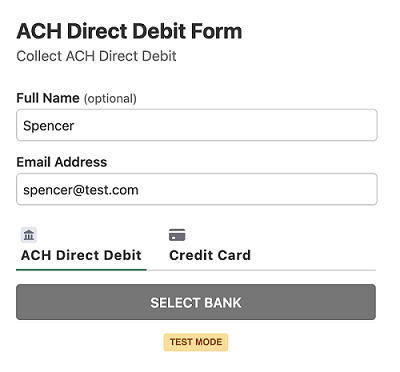The height and width of the screenshot is (372, 400).
Task: Place cursor on the Spencer name text
Action: click(x=49, y=126)
